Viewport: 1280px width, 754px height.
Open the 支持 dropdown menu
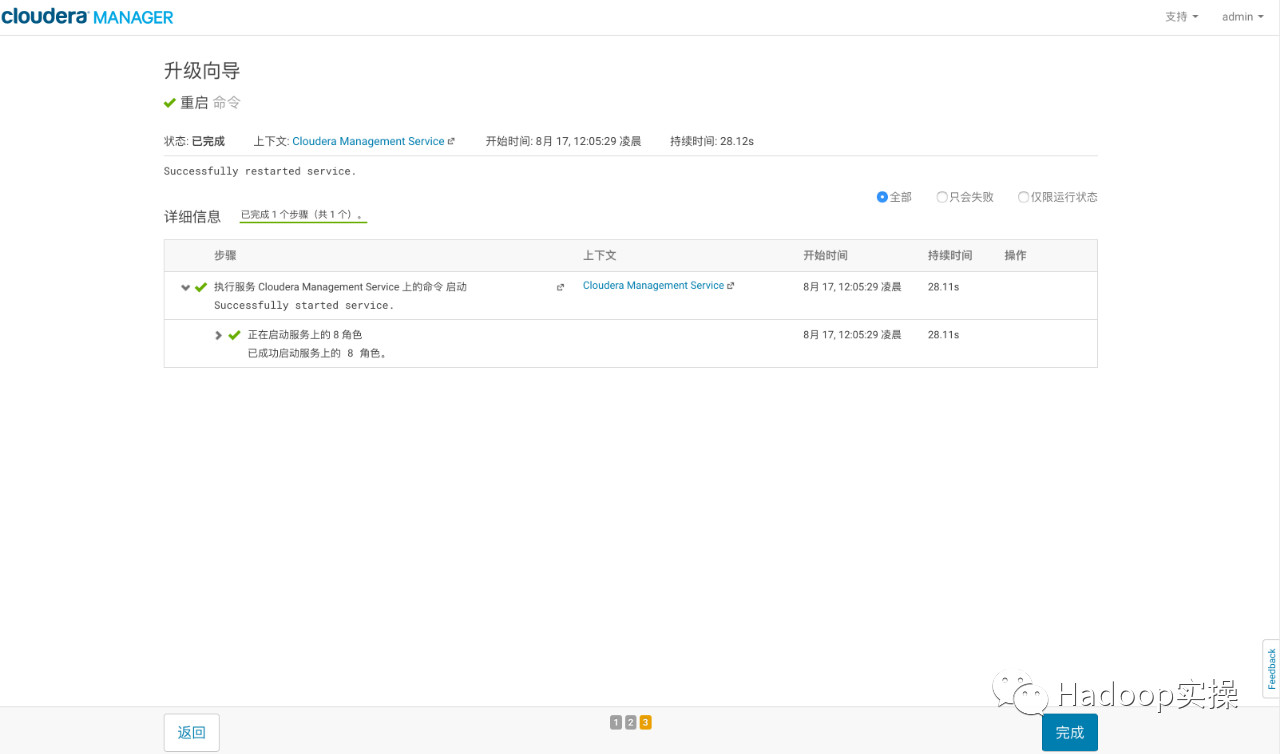(x=1181, y=17)
